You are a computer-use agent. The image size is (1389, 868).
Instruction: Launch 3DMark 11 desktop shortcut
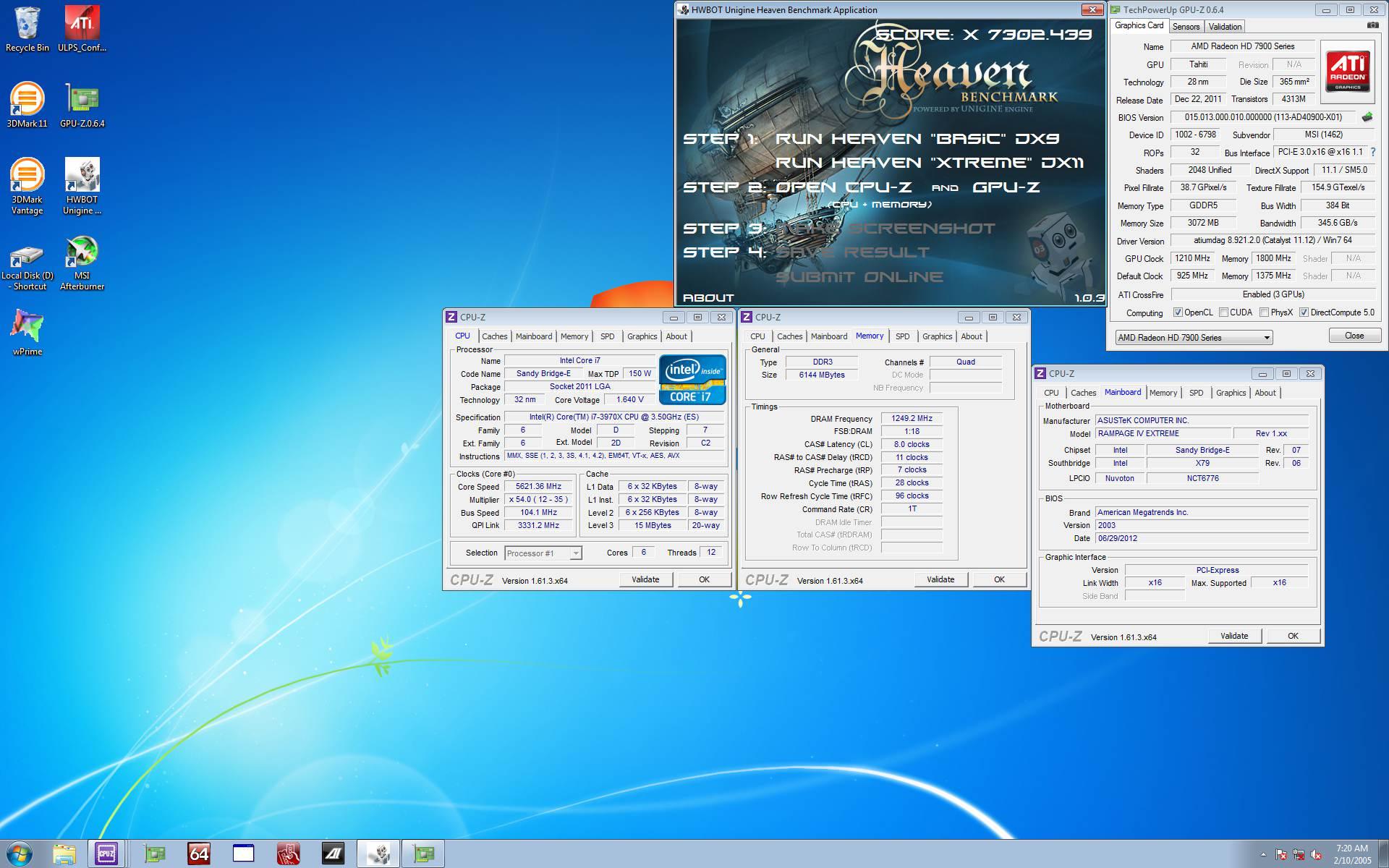(27, 106)
